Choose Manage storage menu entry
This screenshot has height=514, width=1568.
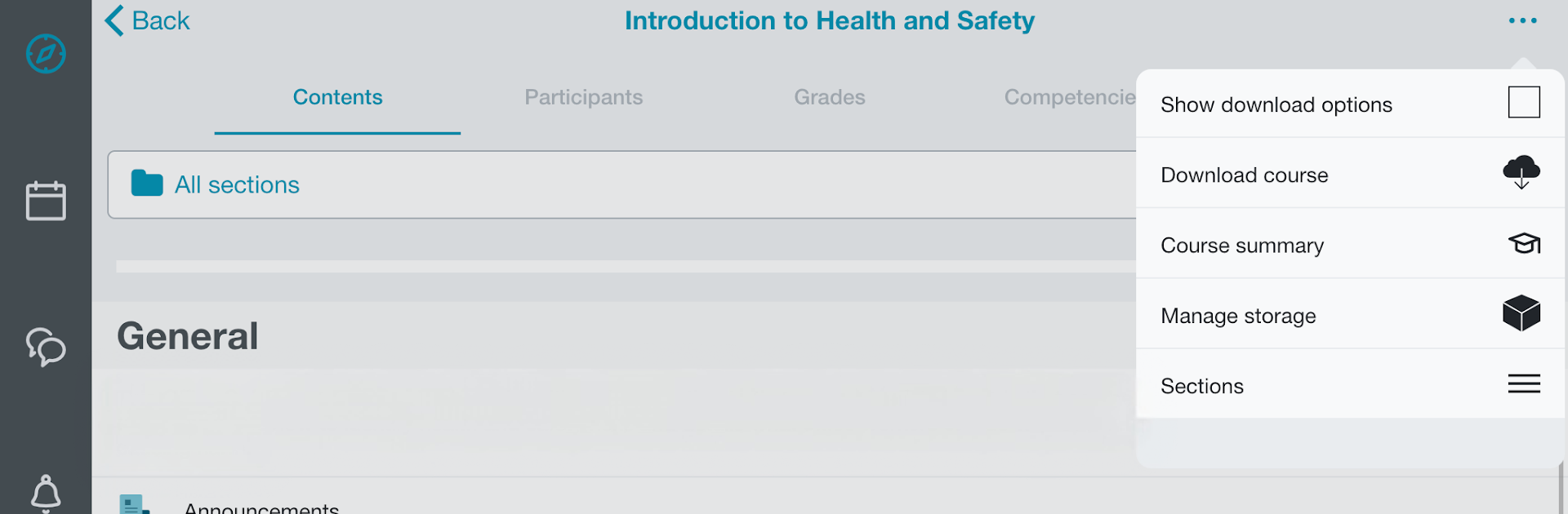tap(1350, 314)
